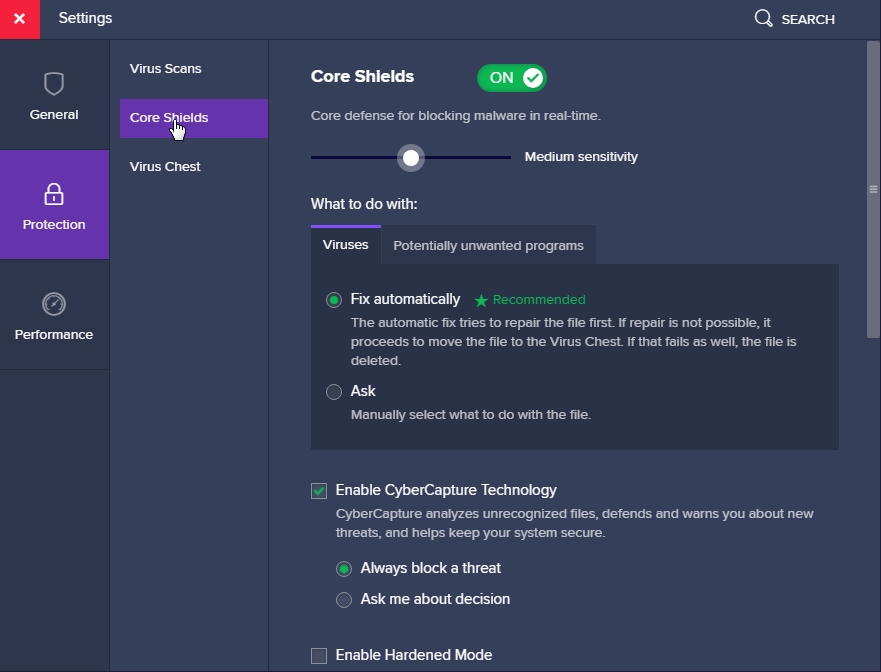This screenshot has width=881, height=672.
Task: Select Core Shields in the submenu
Action: coord(194,118)
